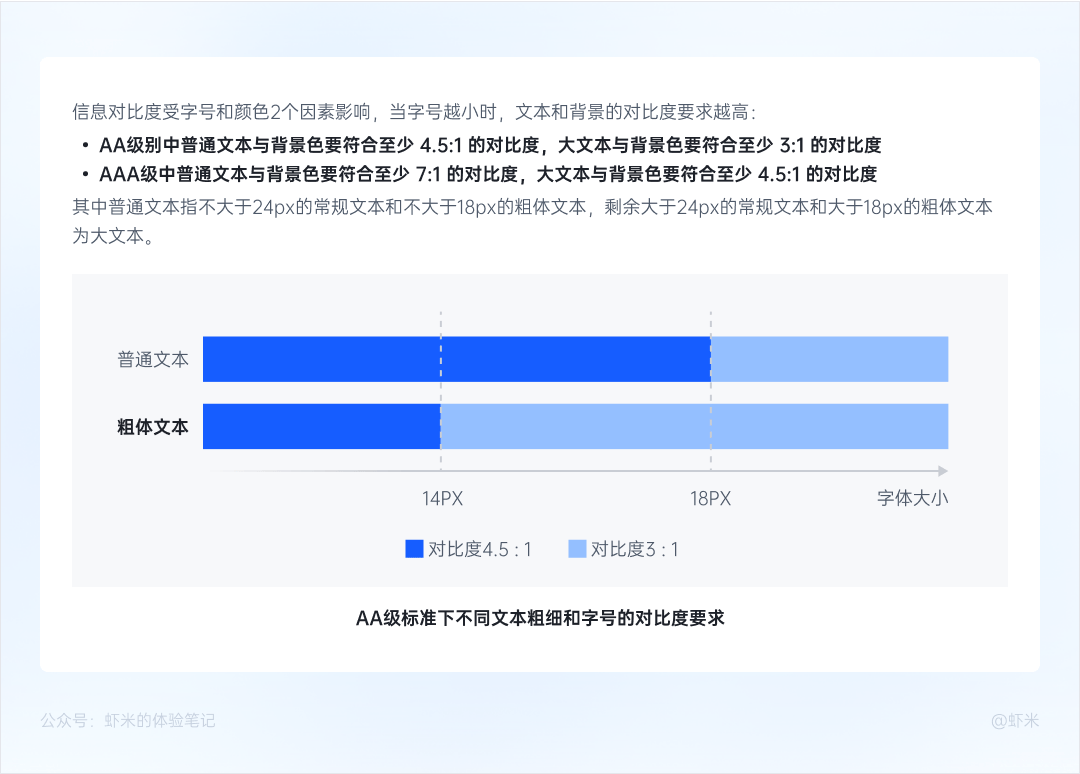1080x774 pixels.
Task: Click the 字体大小 axis label
Action: [912, 498]
